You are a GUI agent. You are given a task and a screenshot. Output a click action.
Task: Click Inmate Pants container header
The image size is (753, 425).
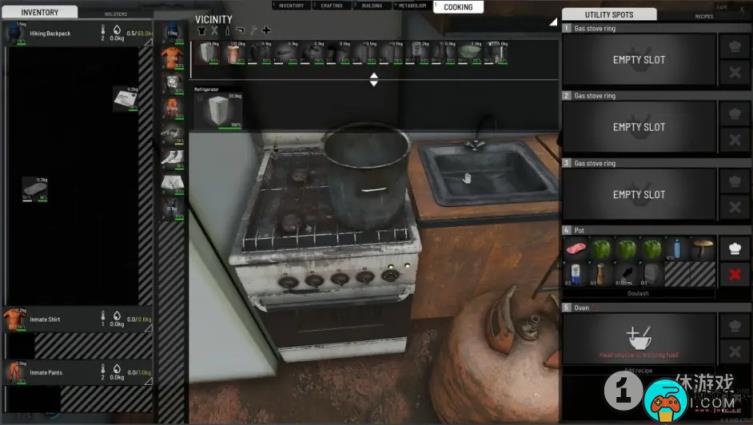pos(78,372)
